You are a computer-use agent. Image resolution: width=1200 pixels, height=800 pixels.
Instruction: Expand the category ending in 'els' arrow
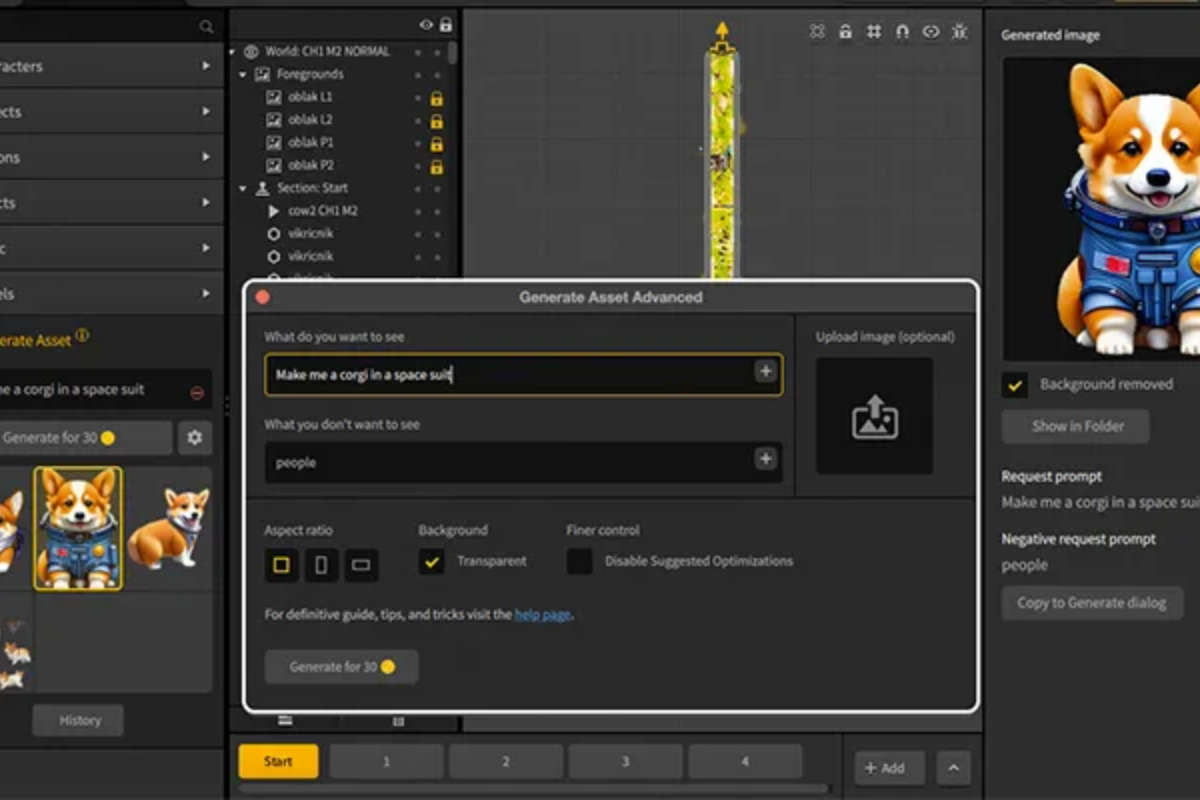click(x=206, y=294)
